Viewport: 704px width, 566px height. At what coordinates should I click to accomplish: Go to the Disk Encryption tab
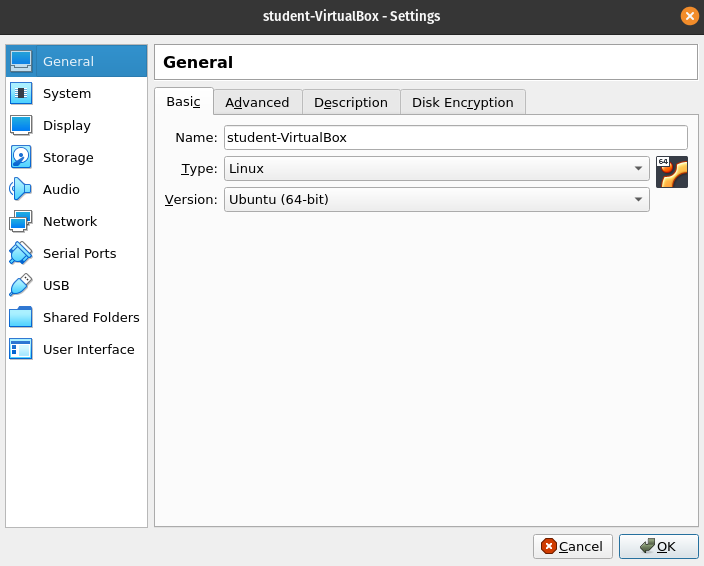coord(462,102)
